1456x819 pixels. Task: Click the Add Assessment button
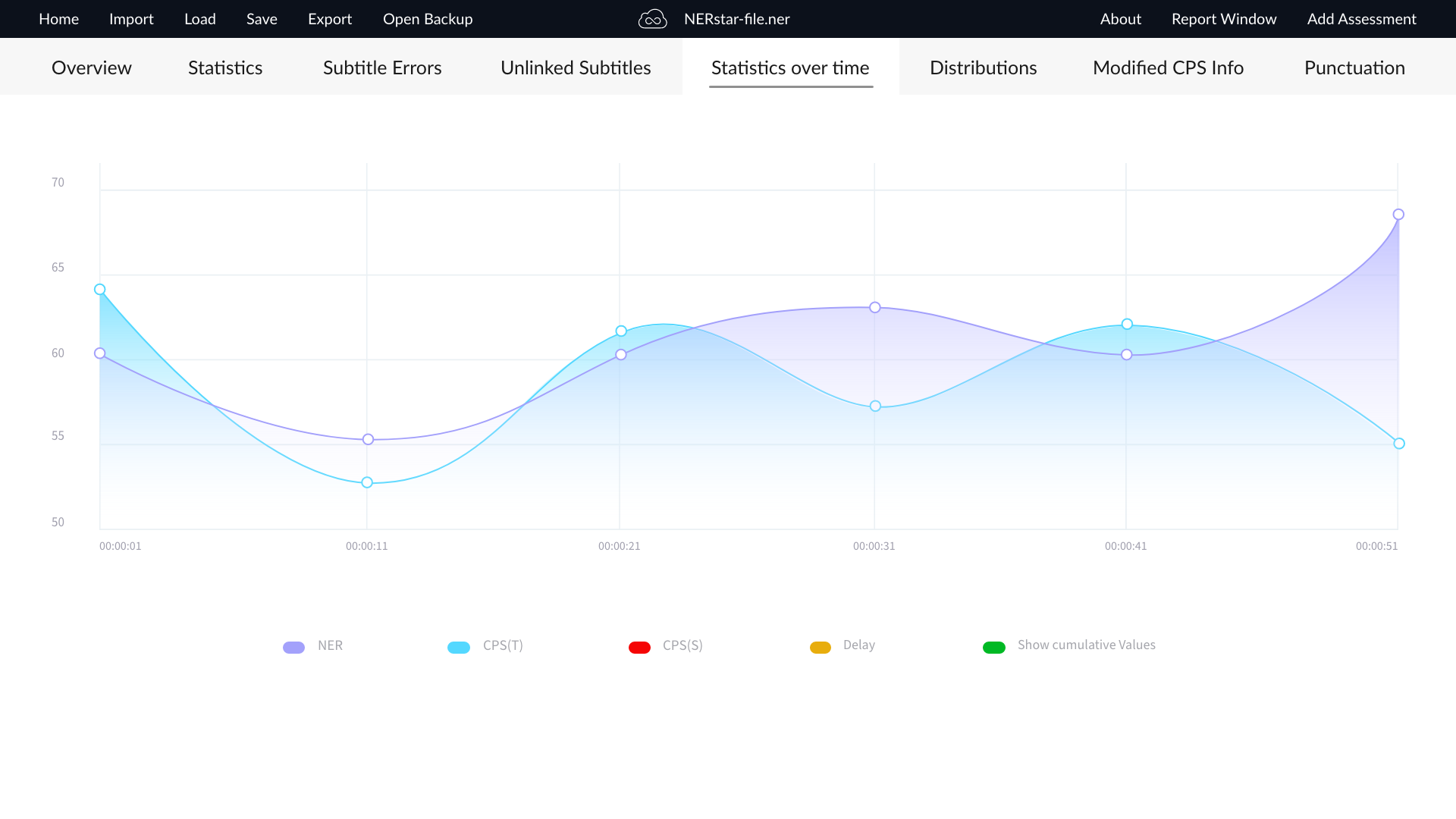[1361, 19]
